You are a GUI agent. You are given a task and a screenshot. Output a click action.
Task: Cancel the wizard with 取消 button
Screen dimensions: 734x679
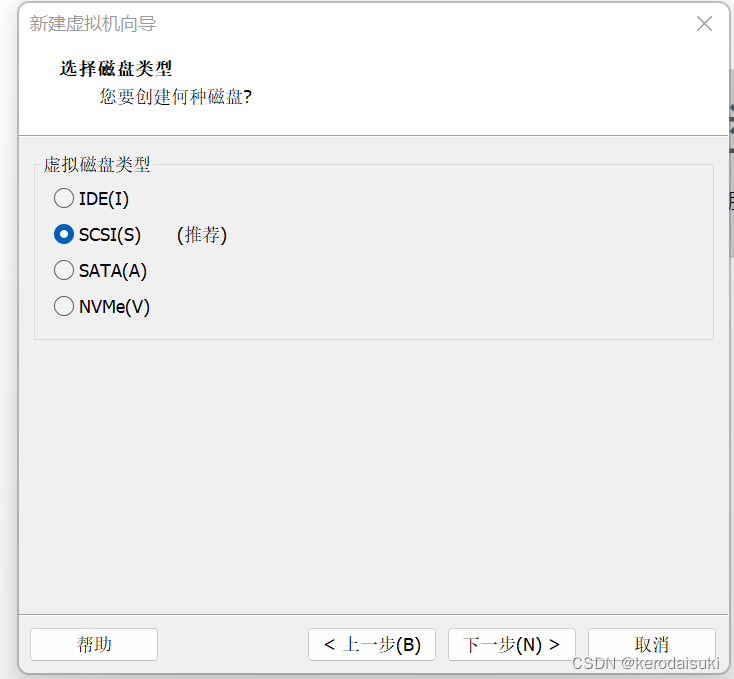(651, 645)
